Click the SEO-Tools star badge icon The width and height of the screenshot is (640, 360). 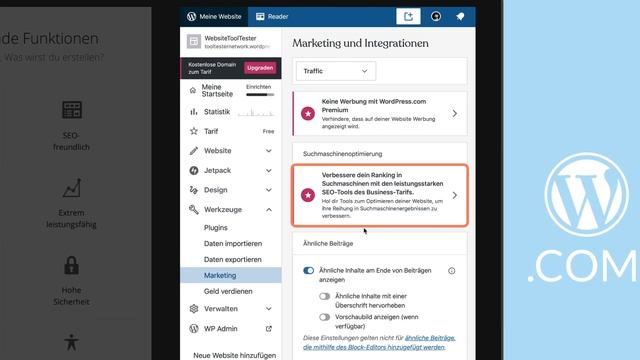coord(308,195)
